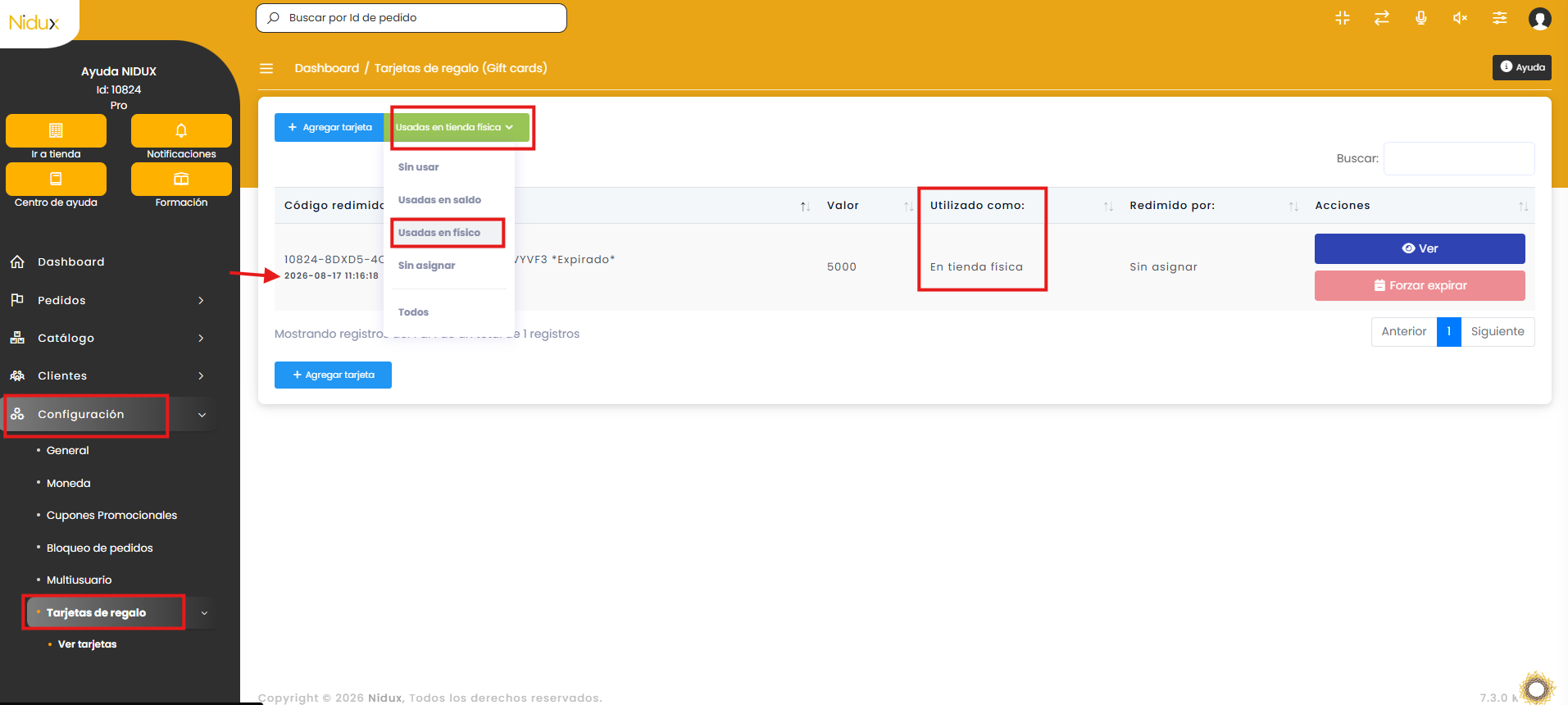Click the Dashboard breadcrumb link
Viewport: 1568px width, 705px height.
click(327, 68)
